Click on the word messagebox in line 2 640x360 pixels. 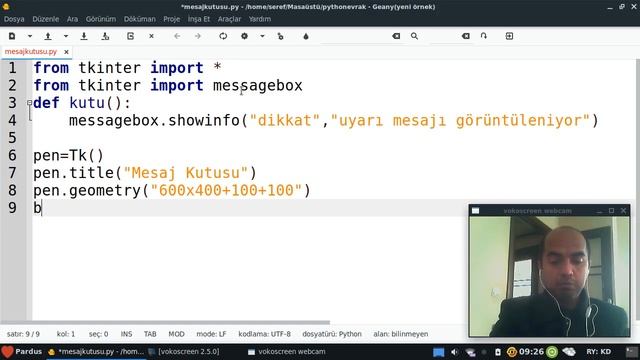[258, 86]
